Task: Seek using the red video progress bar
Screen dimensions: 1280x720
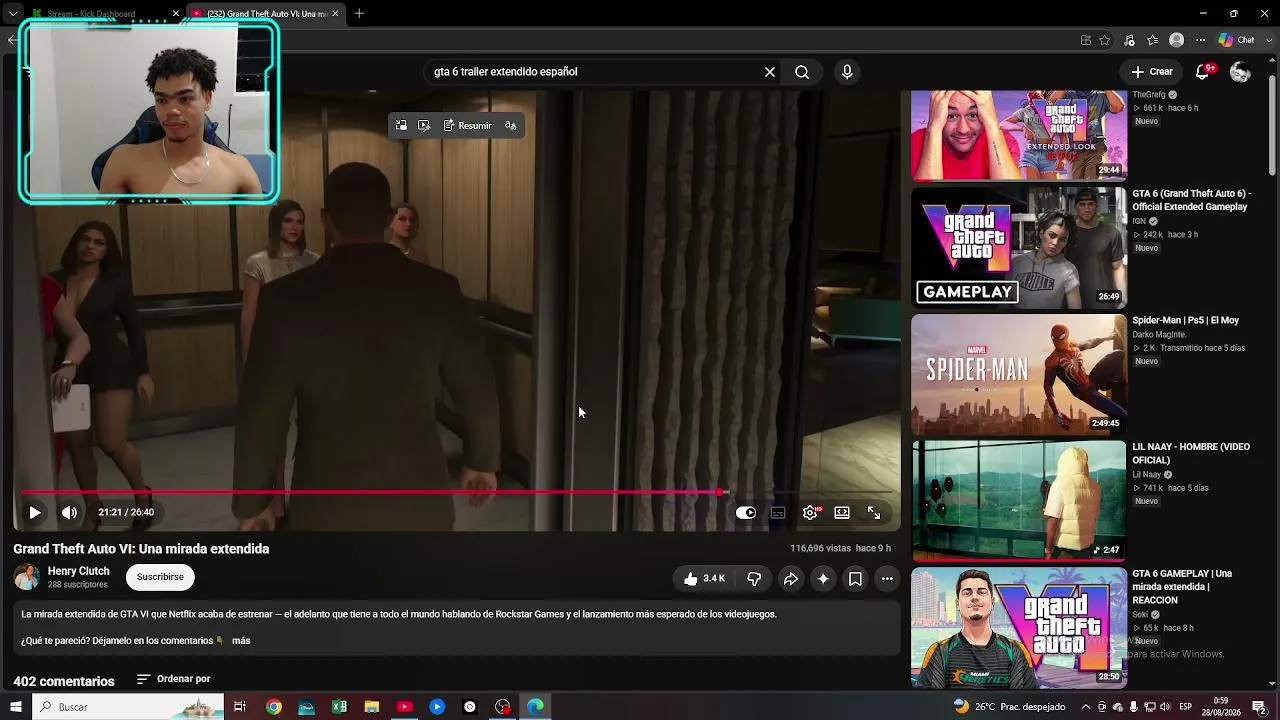Action: [456, 492]
